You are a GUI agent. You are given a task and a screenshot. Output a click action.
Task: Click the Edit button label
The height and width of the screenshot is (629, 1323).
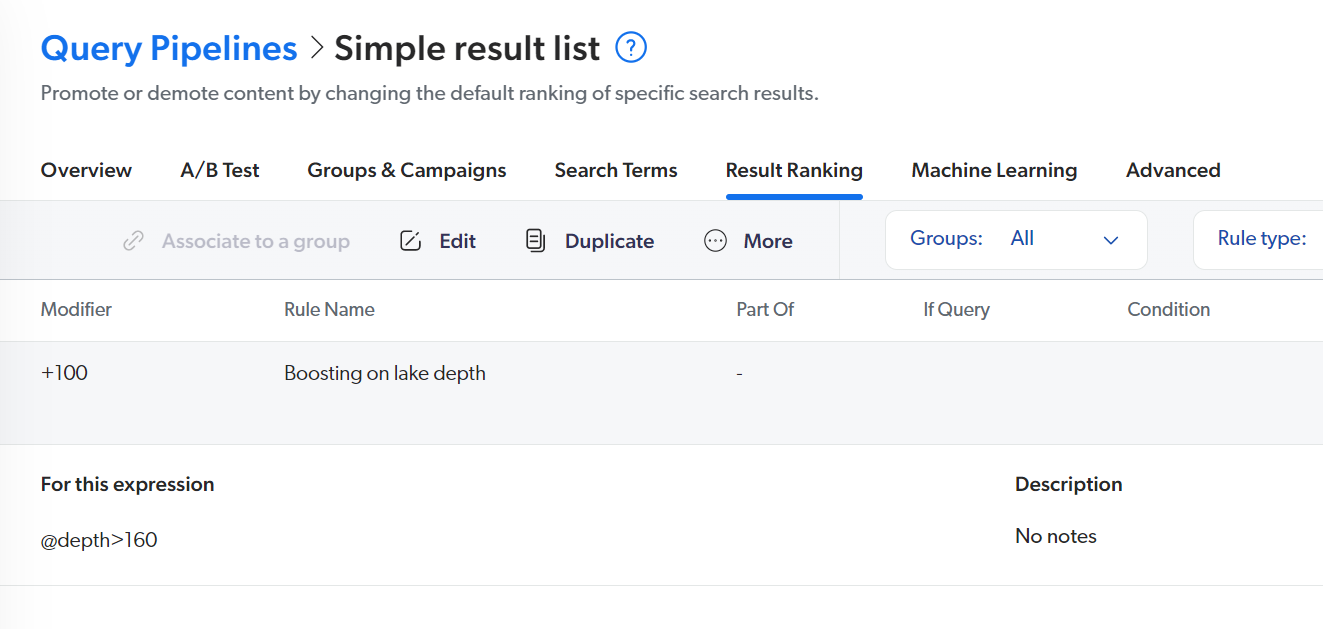coord(458,241)
